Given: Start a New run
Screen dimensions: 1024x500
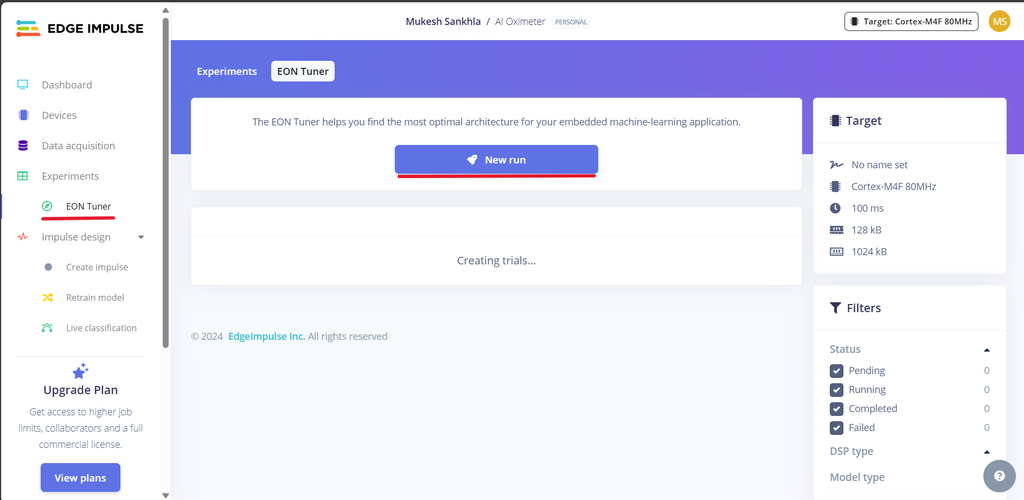Looking at the screenshot, I should tap(496, 160).
